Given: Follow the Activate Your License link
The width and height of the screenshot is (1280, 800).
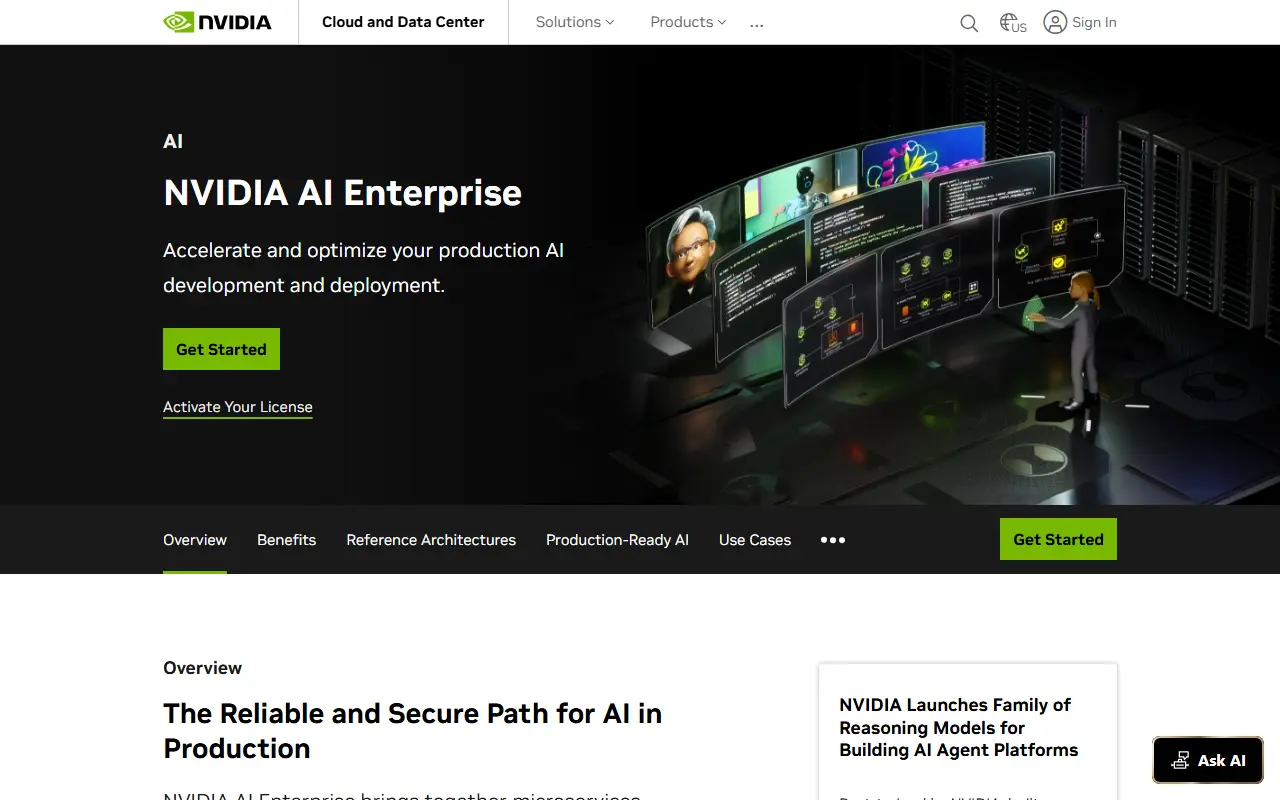Looking at the screenshot, I should (238, 407).
